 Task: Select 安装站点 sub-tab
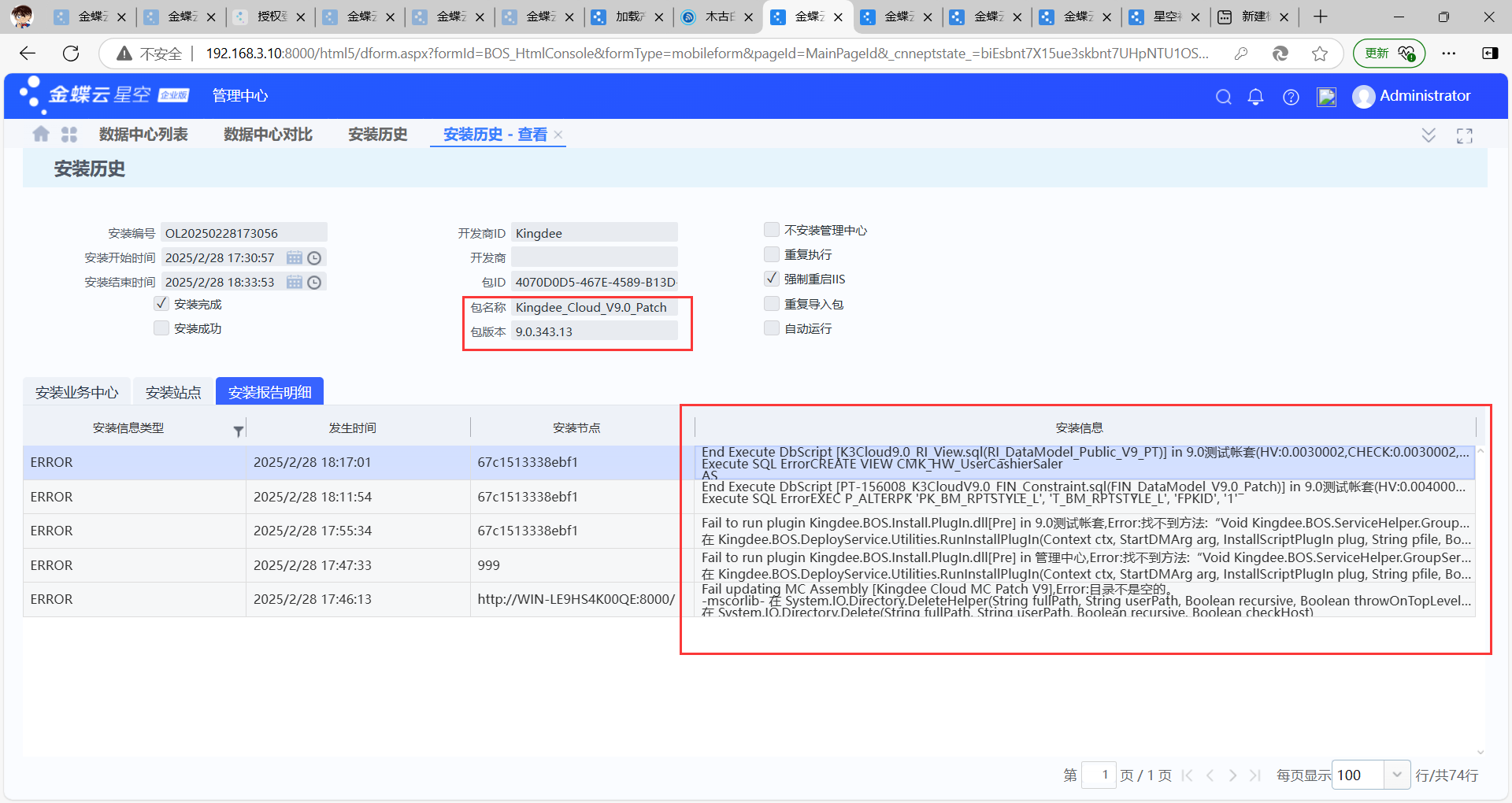tap(173, 392)
